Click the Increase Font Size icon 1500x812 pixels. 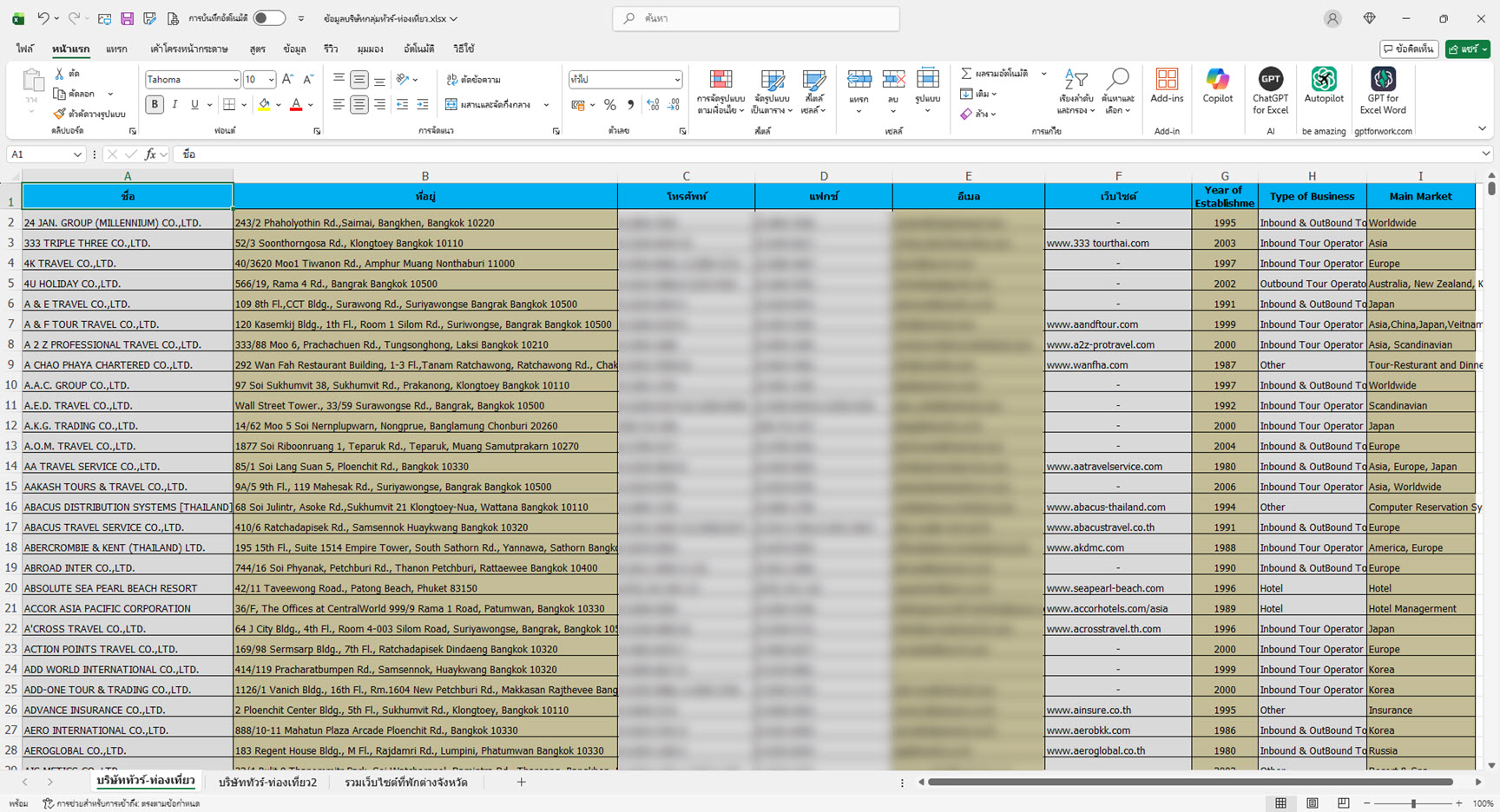(288, 80)
